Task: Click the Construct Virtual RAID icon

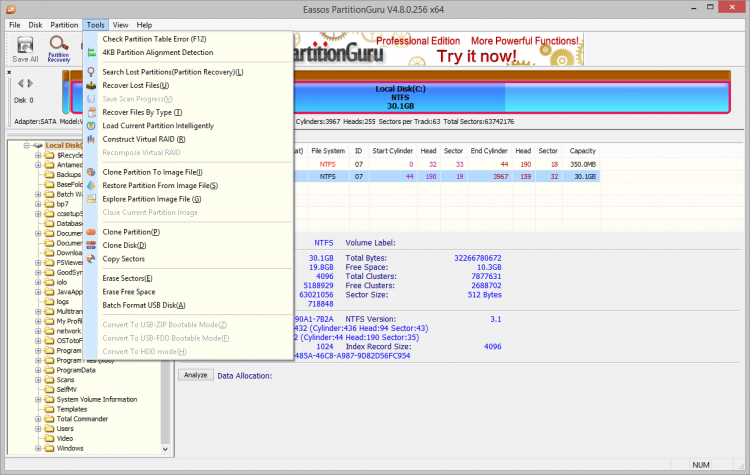Action: coord(91,139)
